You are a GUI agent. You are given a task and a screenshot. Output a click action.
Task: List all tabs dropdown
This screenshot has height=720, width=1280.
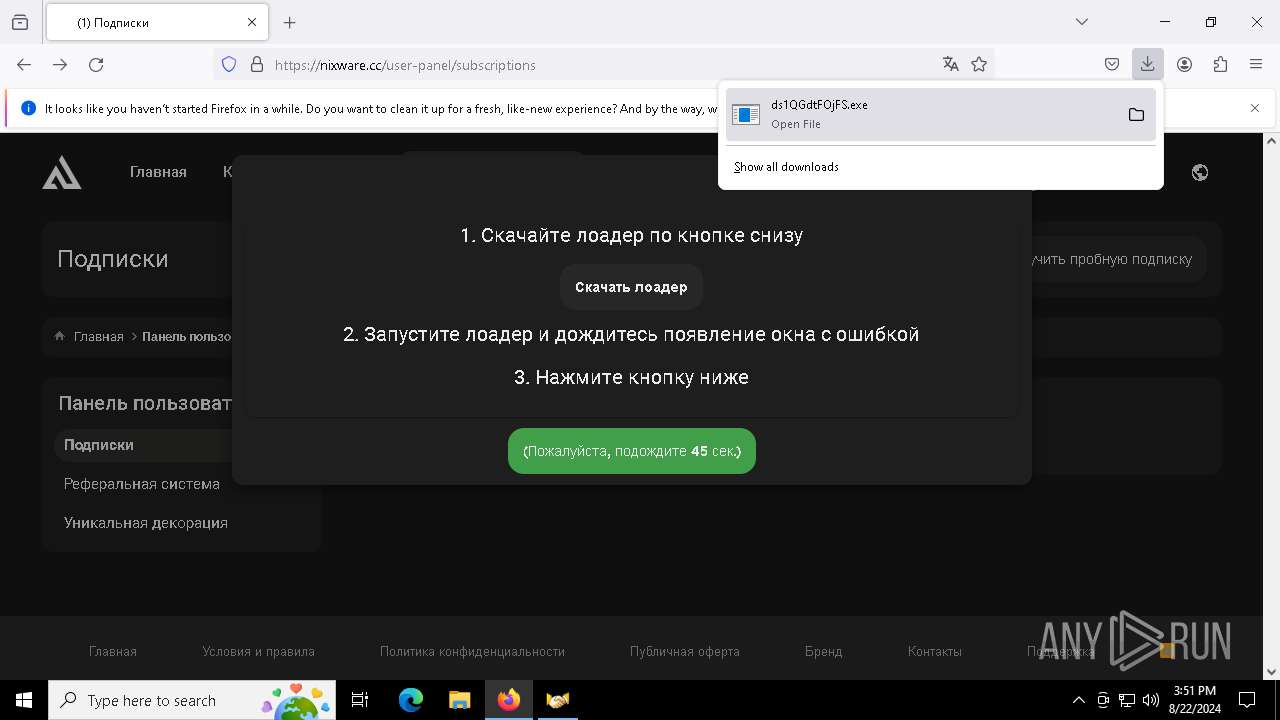click(1082, 22)
